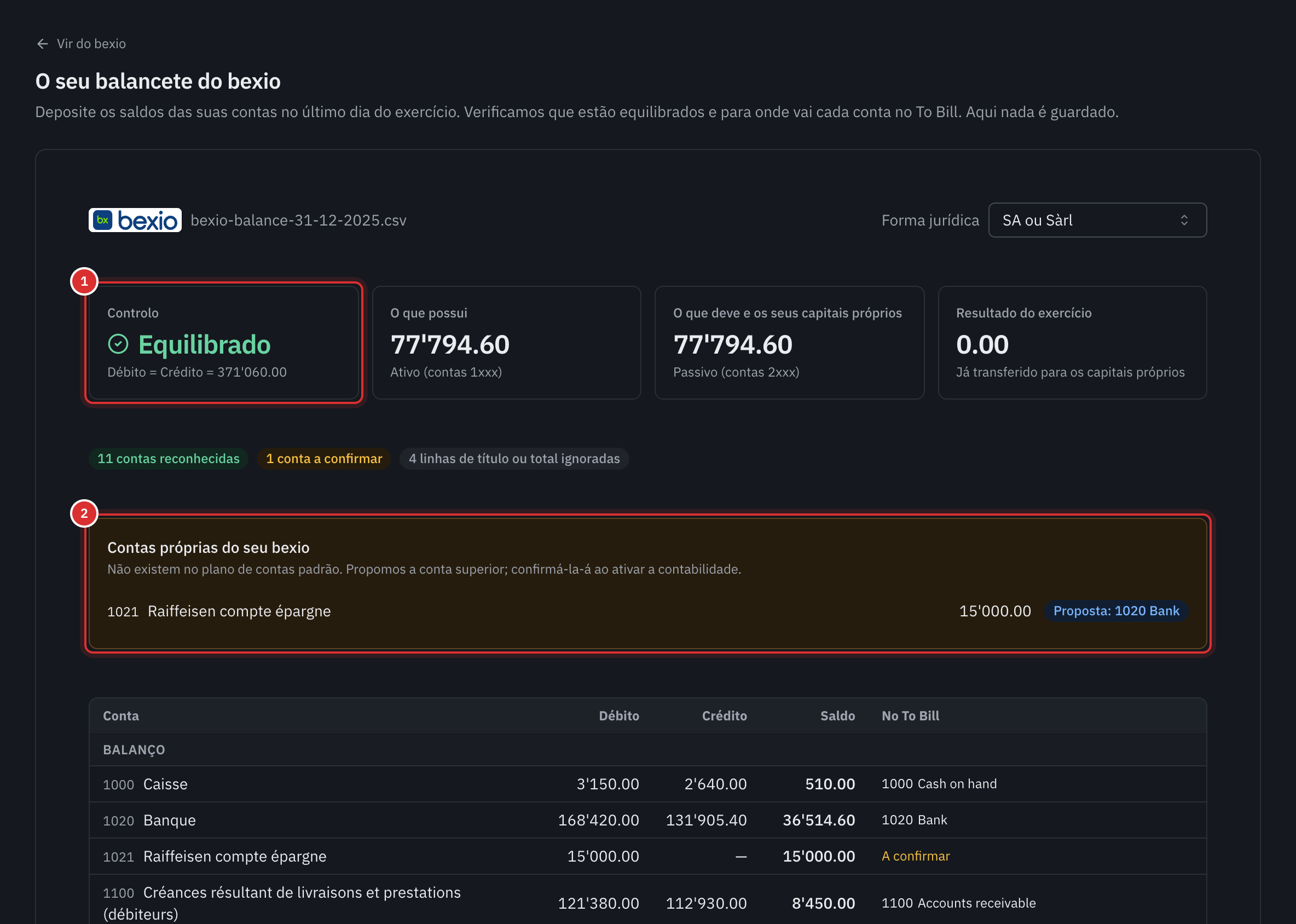Click the 'O que possui' card

point(506,343)
